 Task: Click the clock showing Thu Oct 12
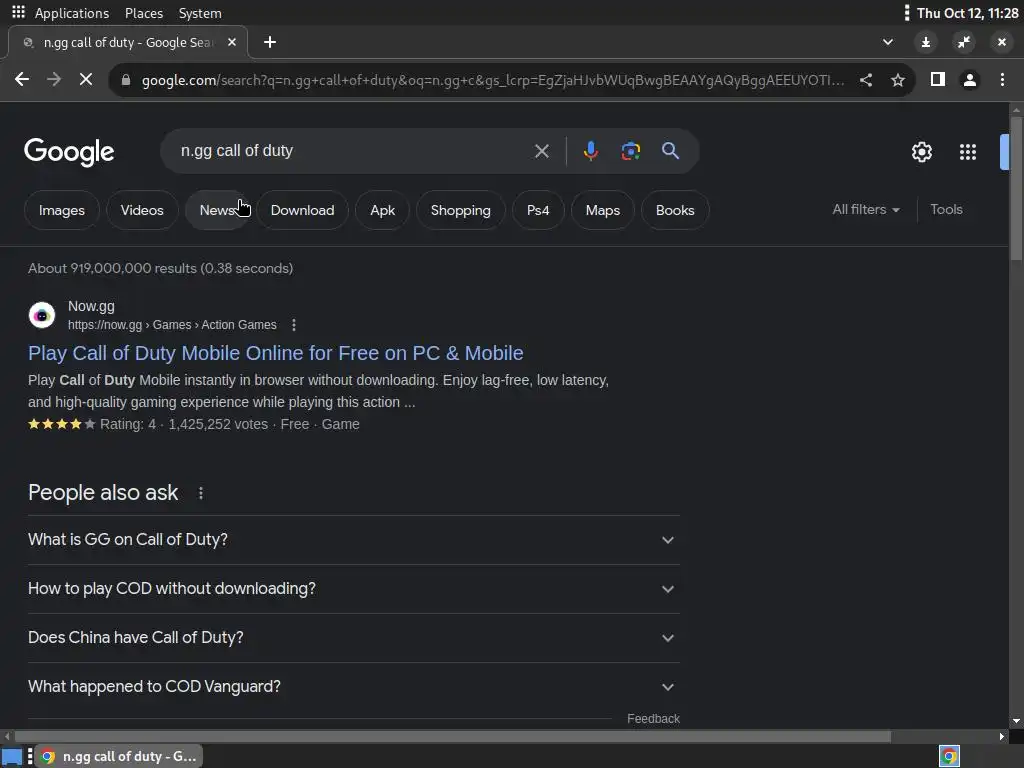point(967,13)
